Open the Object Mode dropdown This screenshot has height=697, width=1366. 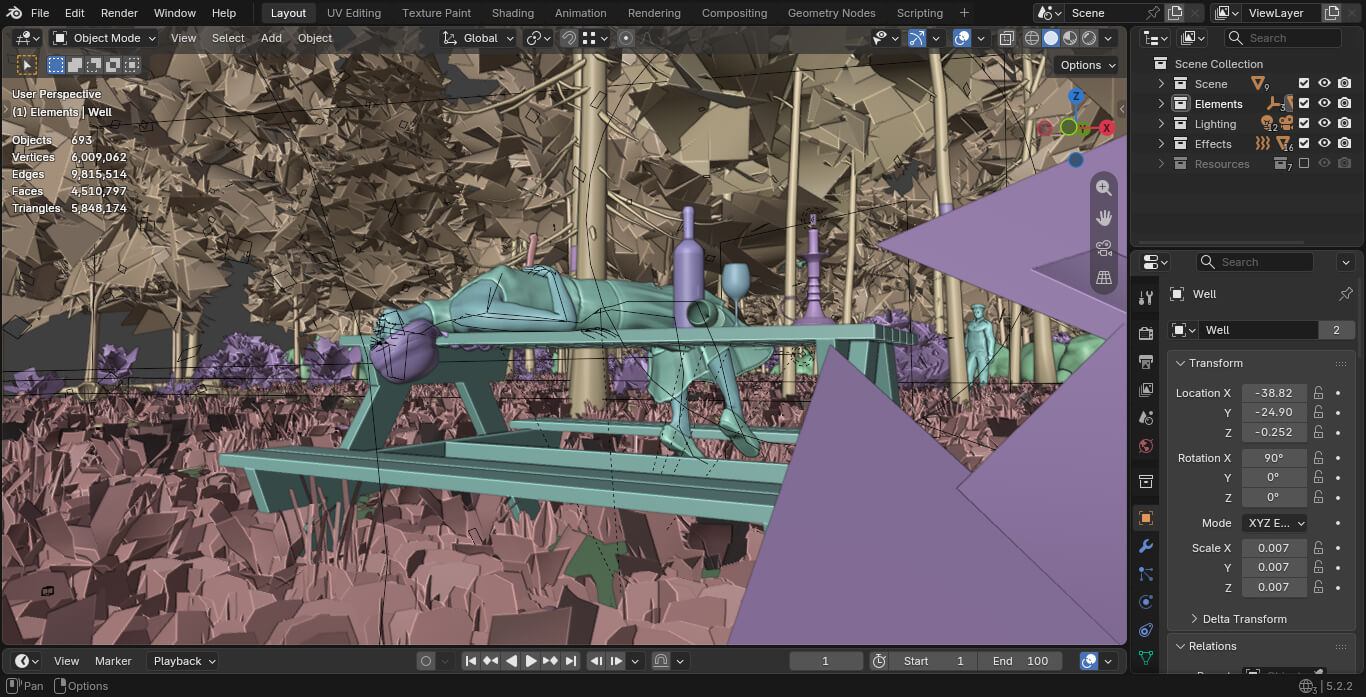point(104,38)
